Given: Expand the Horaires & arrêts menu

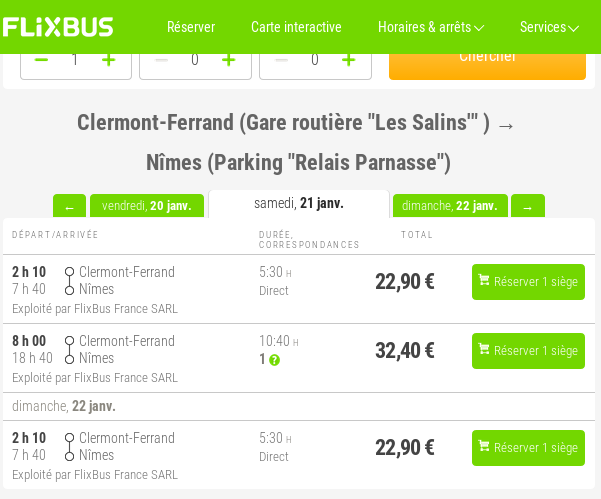Looking at the screenshot, I should click(x=431, y=27).
